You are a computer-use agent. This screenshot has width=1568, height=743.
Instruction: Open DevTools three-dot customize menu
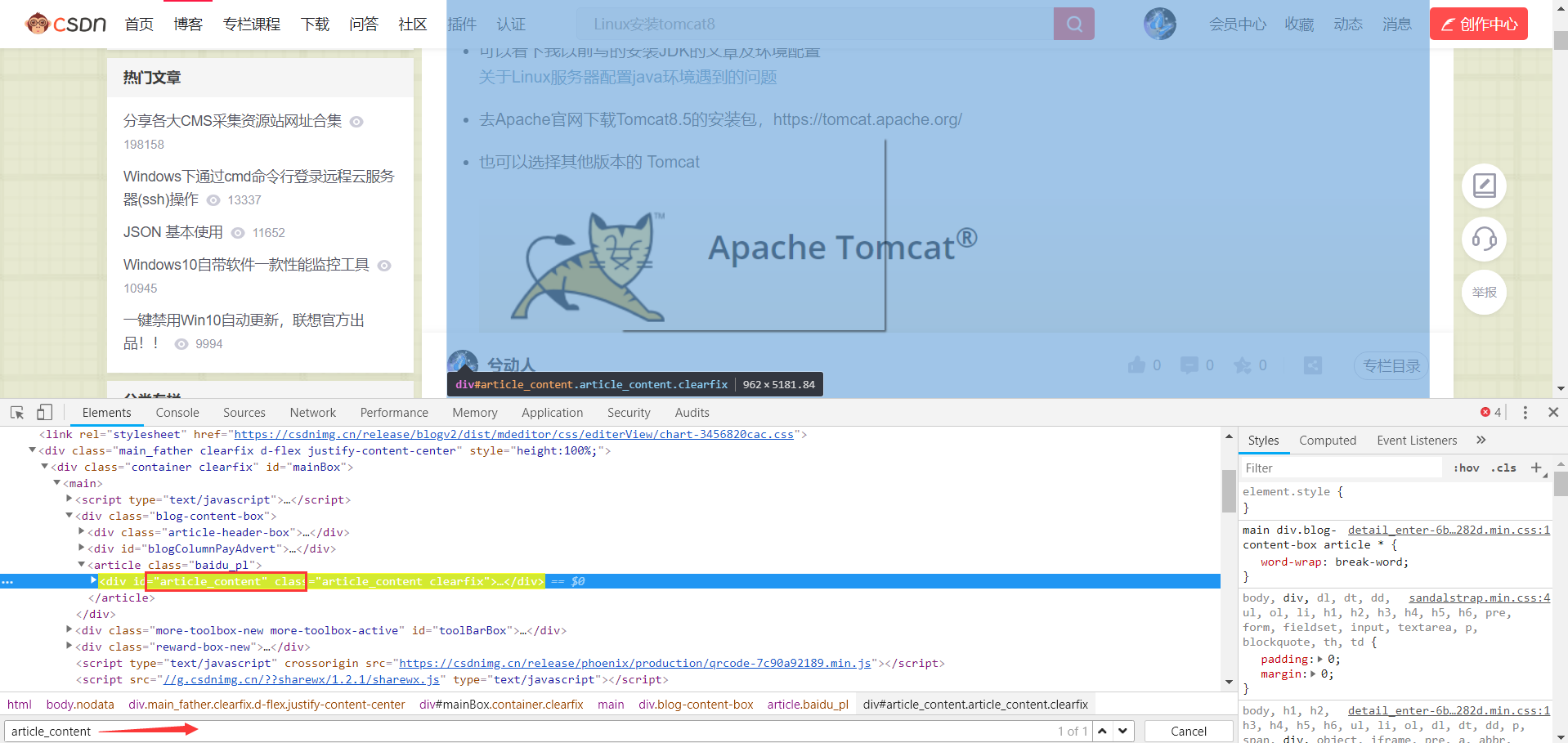click(1525, 413)
